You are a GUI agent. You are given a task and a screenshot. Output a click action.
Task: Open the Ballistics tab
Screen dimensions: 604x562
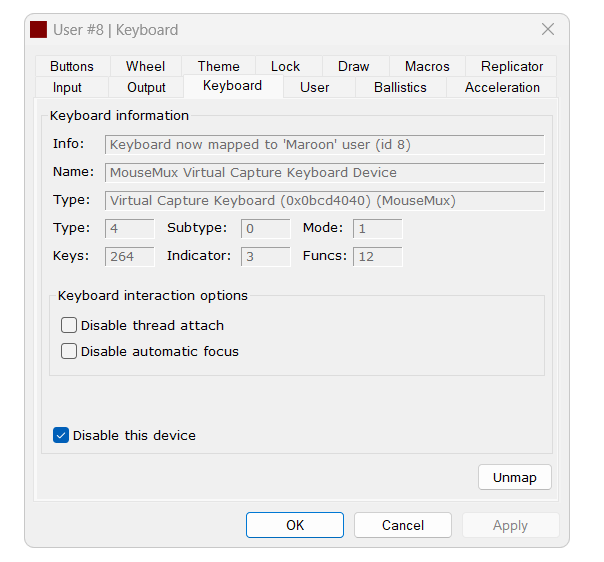tap(400, 88)
